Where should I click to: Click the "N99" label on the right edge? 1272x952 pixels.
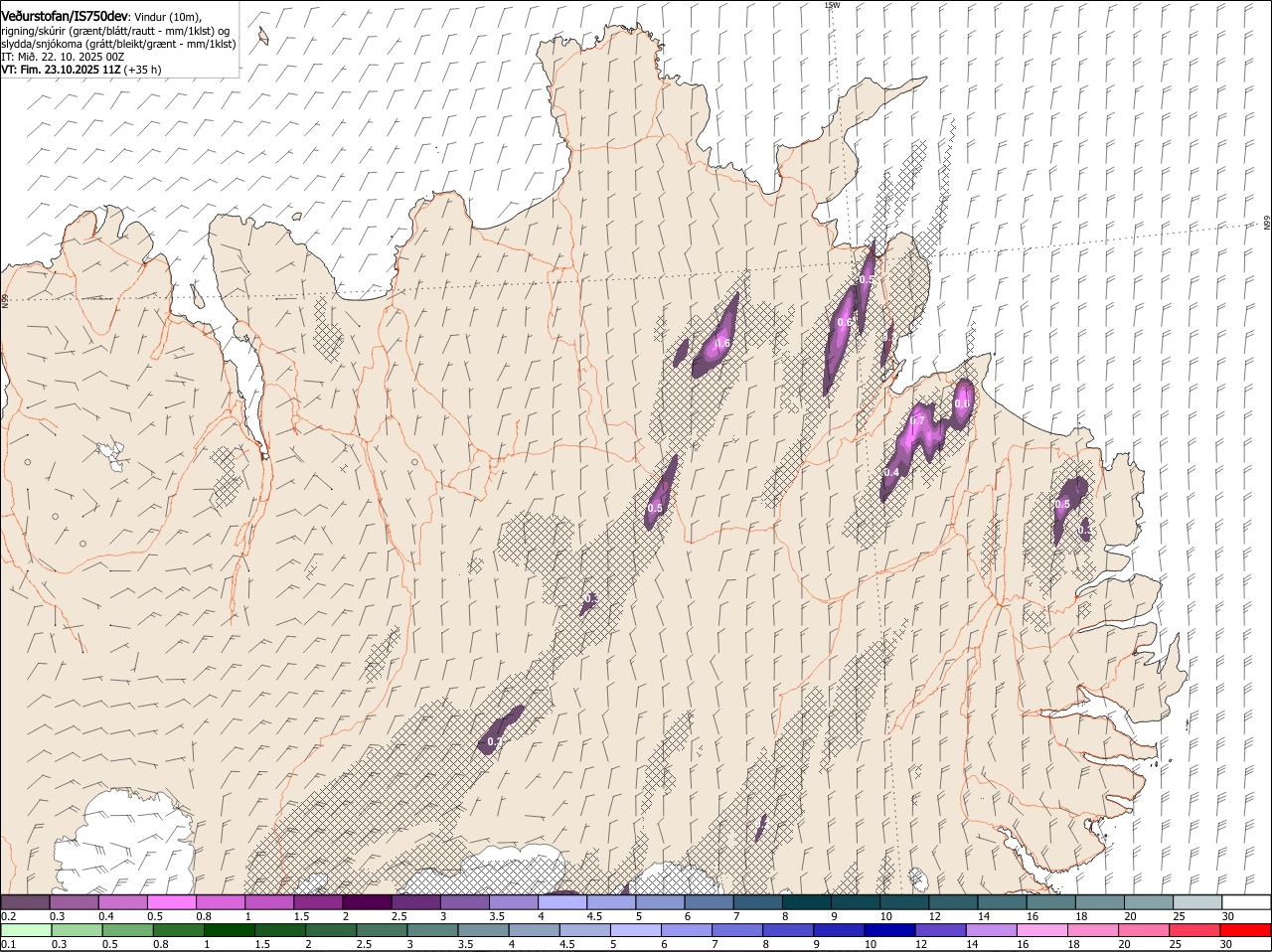tap(1267, 224)
